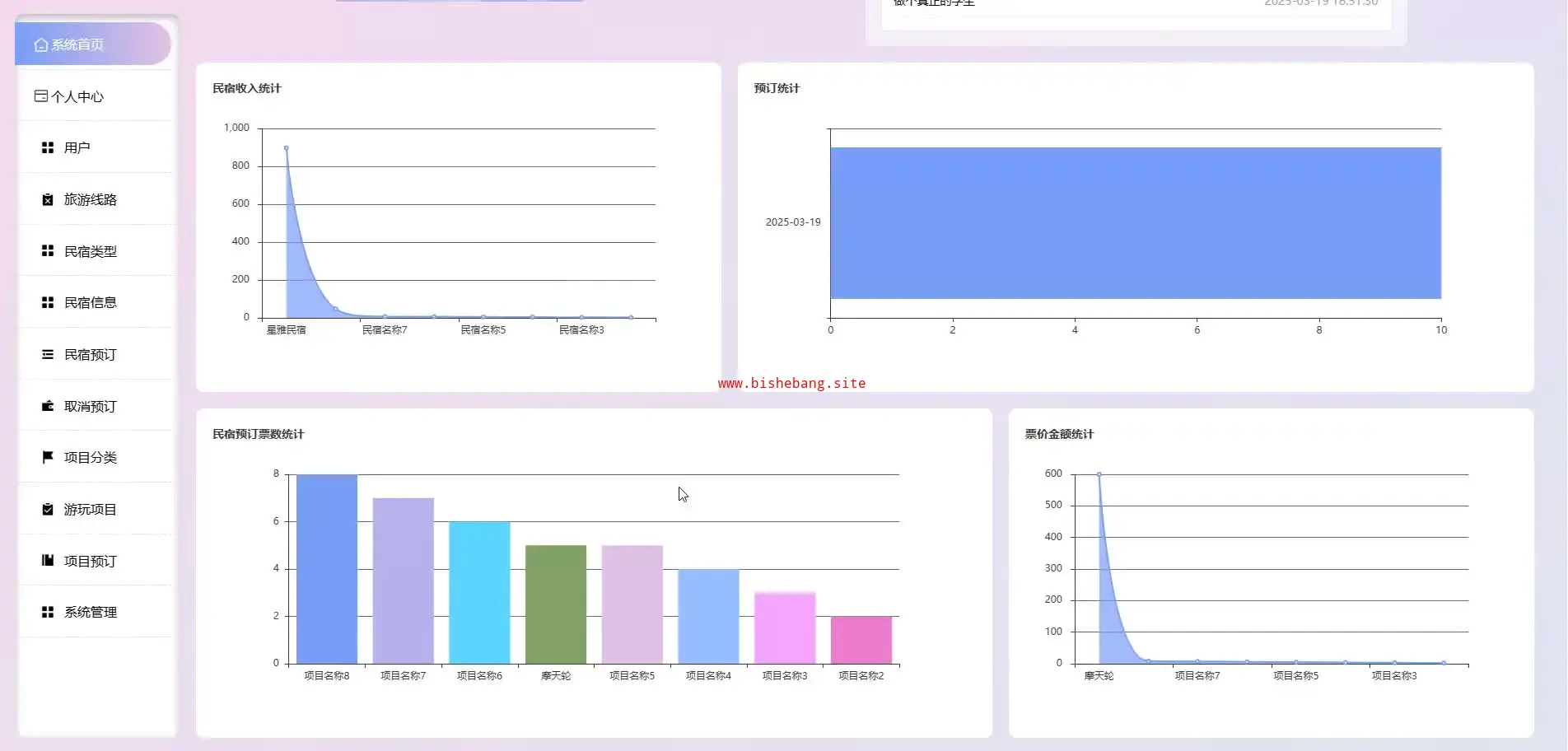
Task: Click the card icon beside 个人中心
Action: click(40, 96)
